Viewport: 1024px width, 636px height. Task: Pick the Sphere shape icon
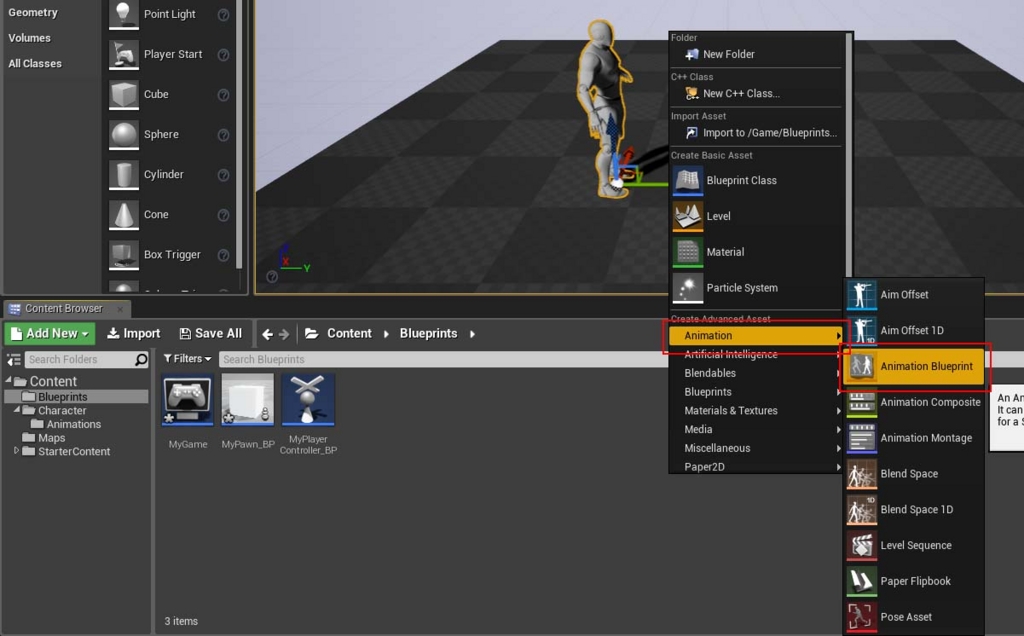click(123, 135)
